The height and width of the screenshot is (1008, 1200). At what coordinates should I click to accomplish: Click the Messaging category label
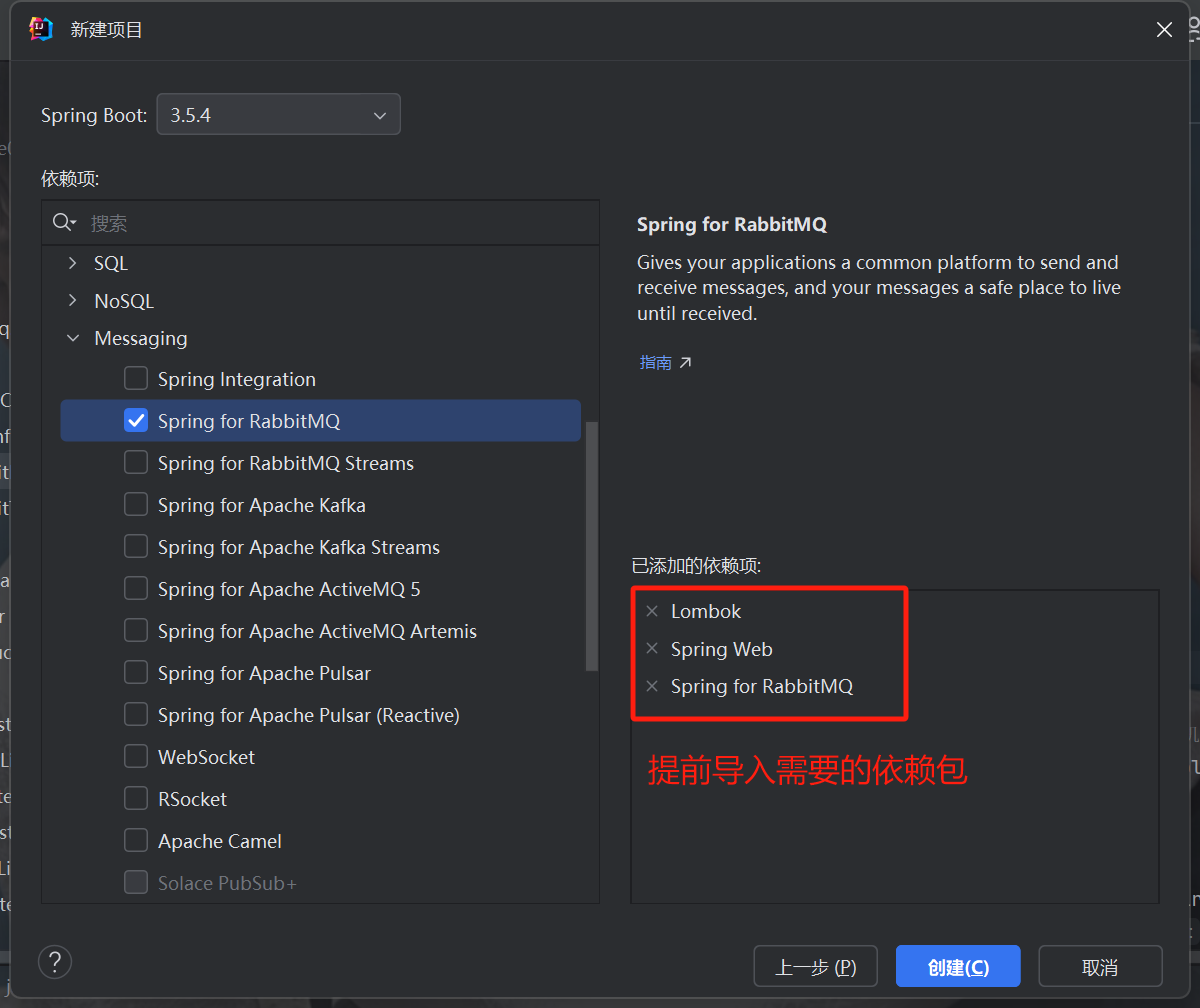(x=141, y=339)
